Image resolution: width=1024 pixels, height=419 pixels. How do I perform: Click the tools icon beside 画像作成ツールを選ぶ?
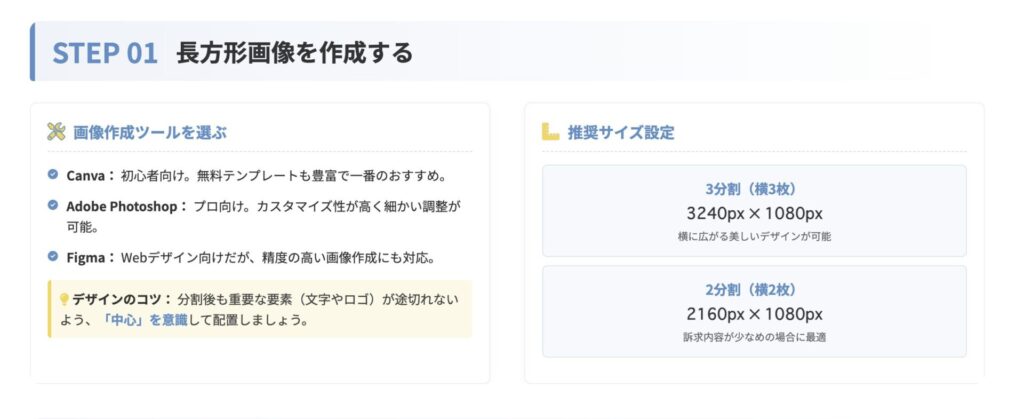click(x=56, y=132)
